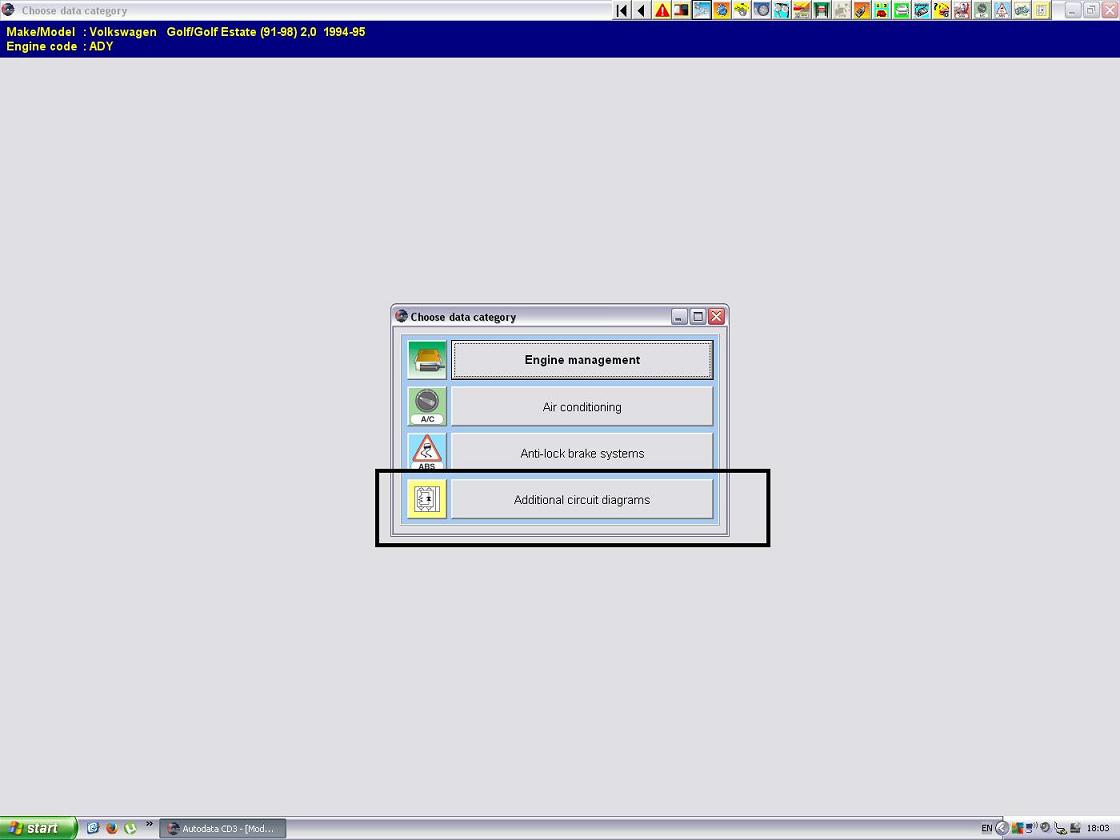Click the A/C dial icon in dialog
The height and width of the screenshot is (840, 1120).
(x=427, y=406)
